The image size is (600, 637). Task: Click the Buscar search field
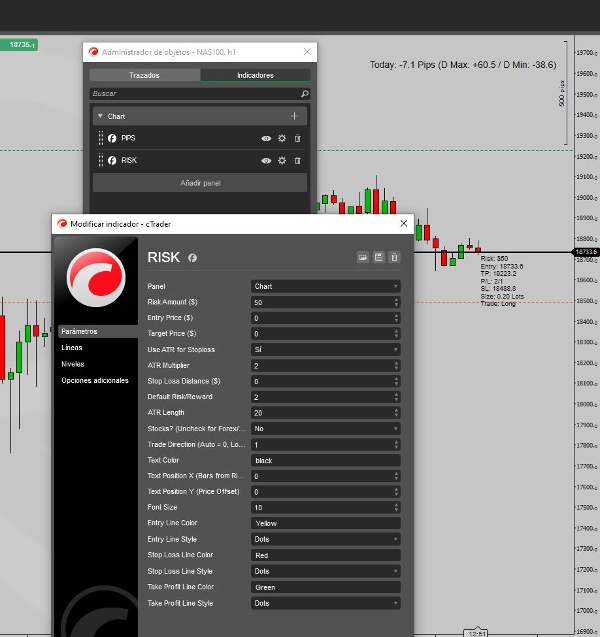point(200,94)
